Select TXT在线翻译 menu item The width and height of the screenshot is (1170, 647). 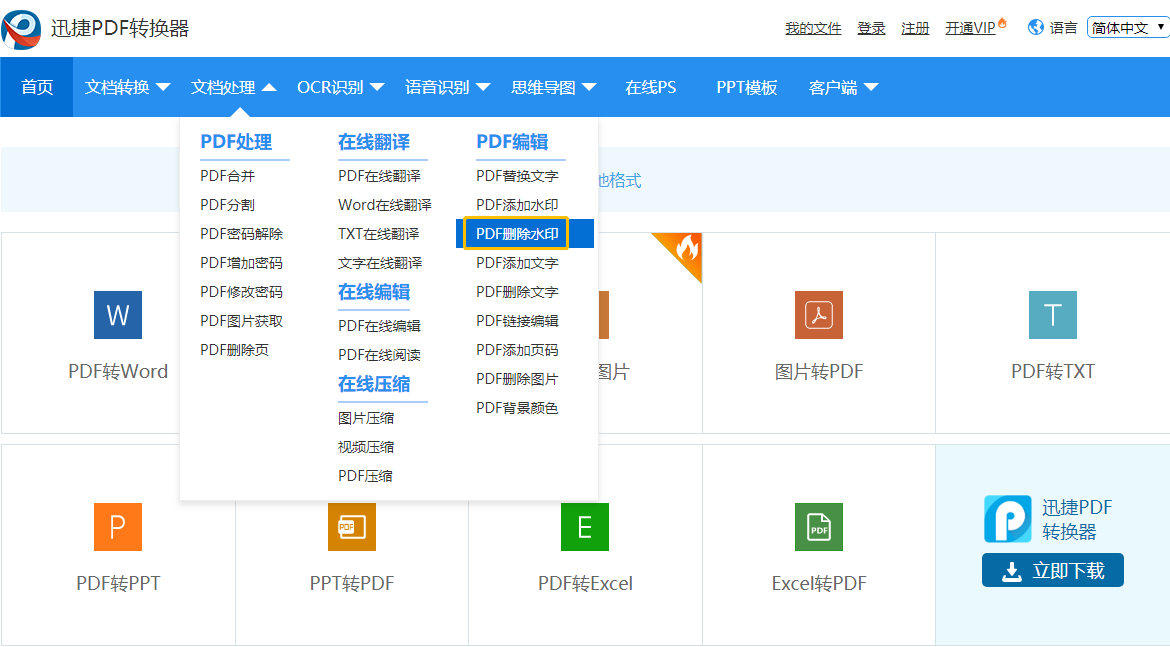pyautogui.click(x=378, y=234)
